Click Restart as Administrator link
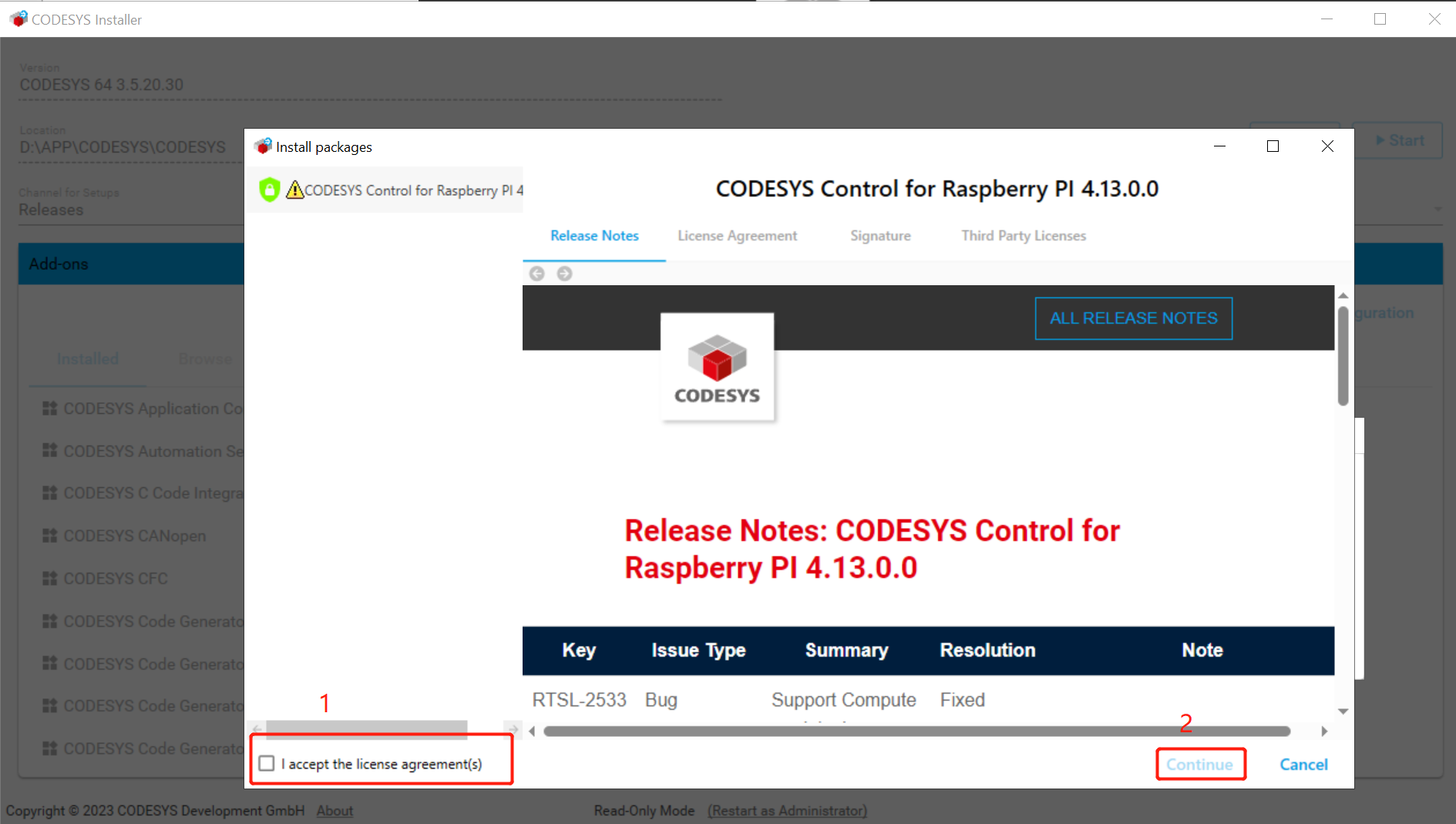 [x=788, y=810]
